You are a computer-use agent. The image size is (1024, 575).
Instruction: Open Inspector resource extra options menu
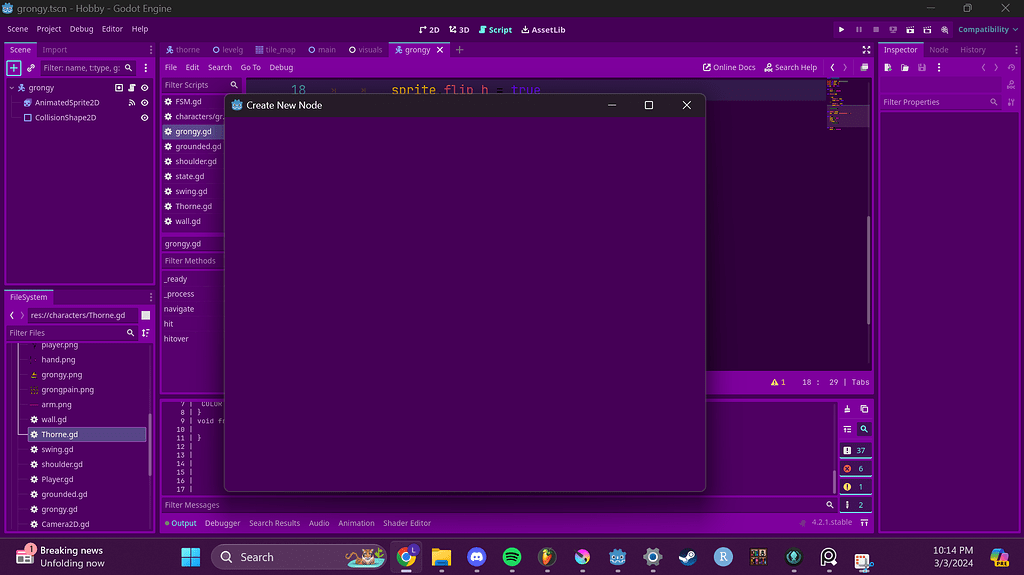(x=939, y=67)
